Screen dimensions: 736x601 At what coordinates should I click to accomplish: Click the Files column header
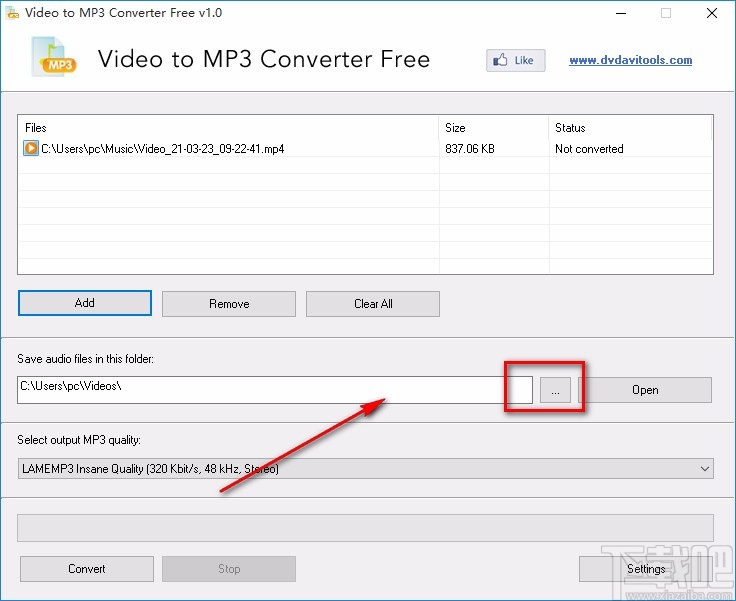[228, 128]
